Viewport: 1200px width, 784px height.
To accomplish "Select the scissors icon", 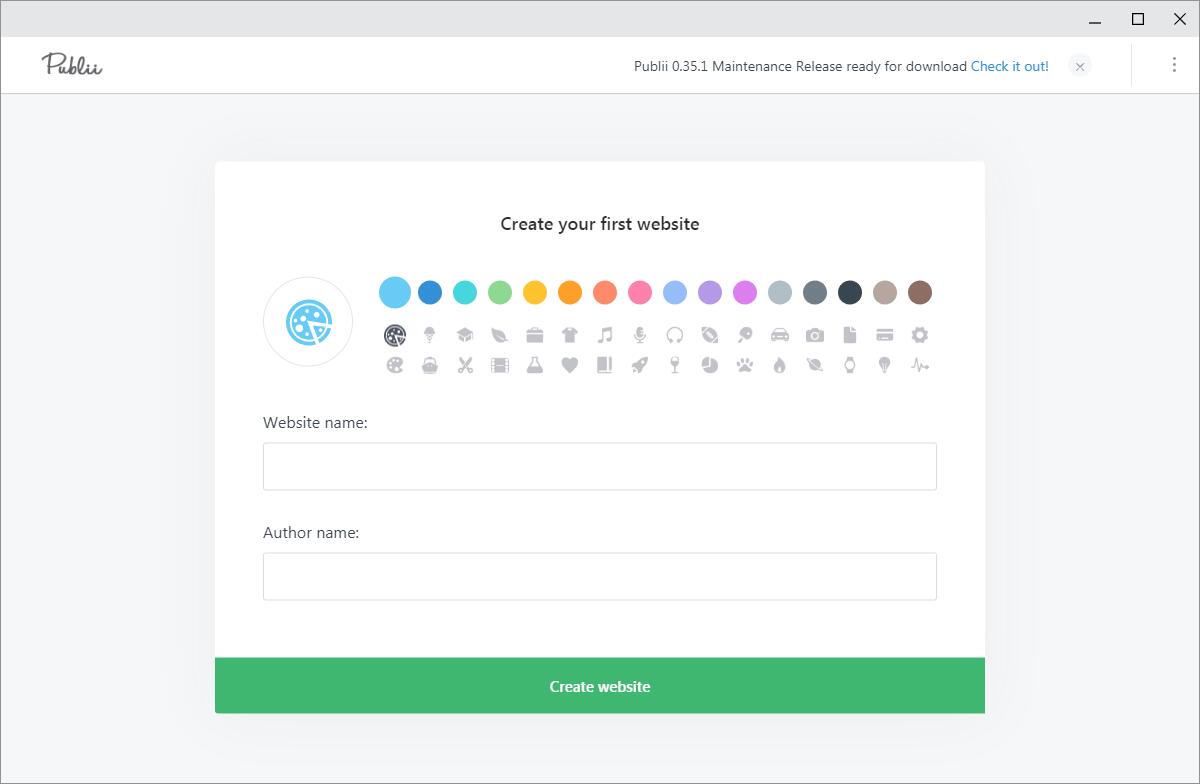I will tap(464, 365).
